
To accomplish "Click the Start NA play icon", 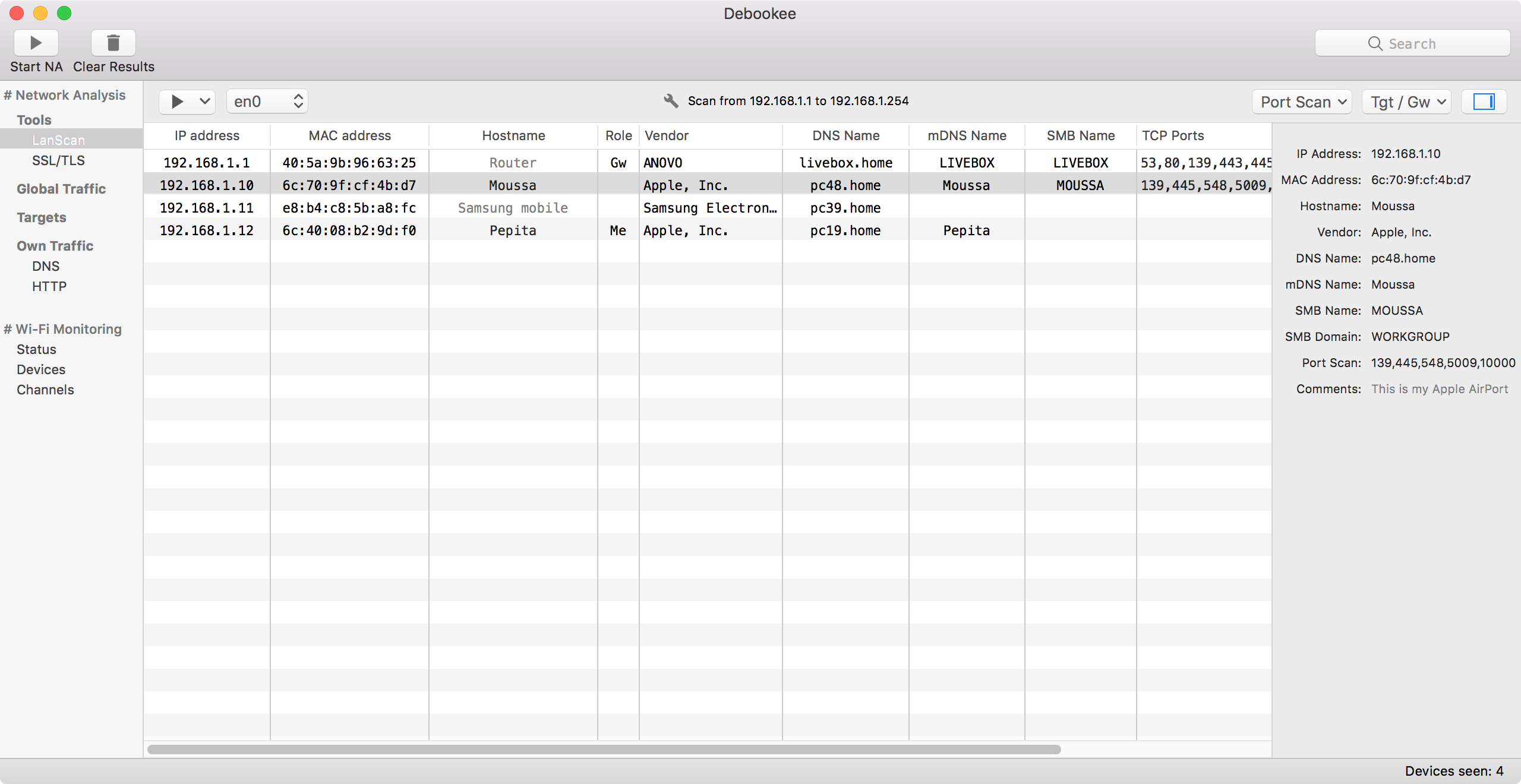I will pos(36,42).
